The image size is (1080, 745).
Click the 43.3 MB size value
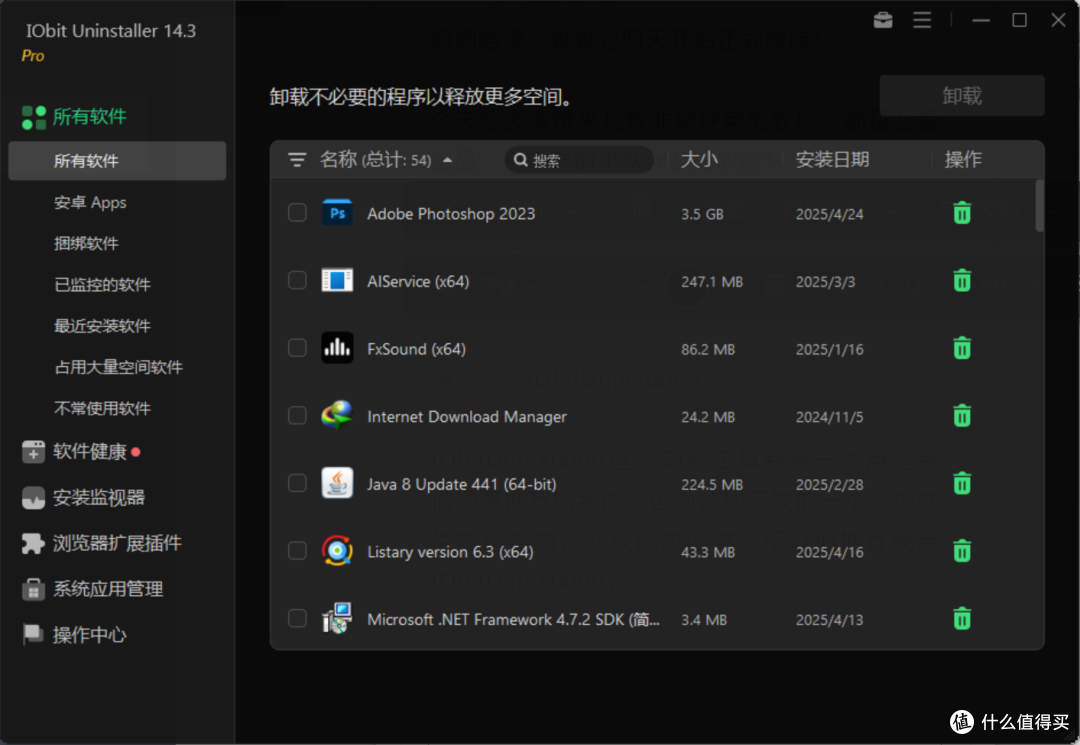click(x=708, y=552)
